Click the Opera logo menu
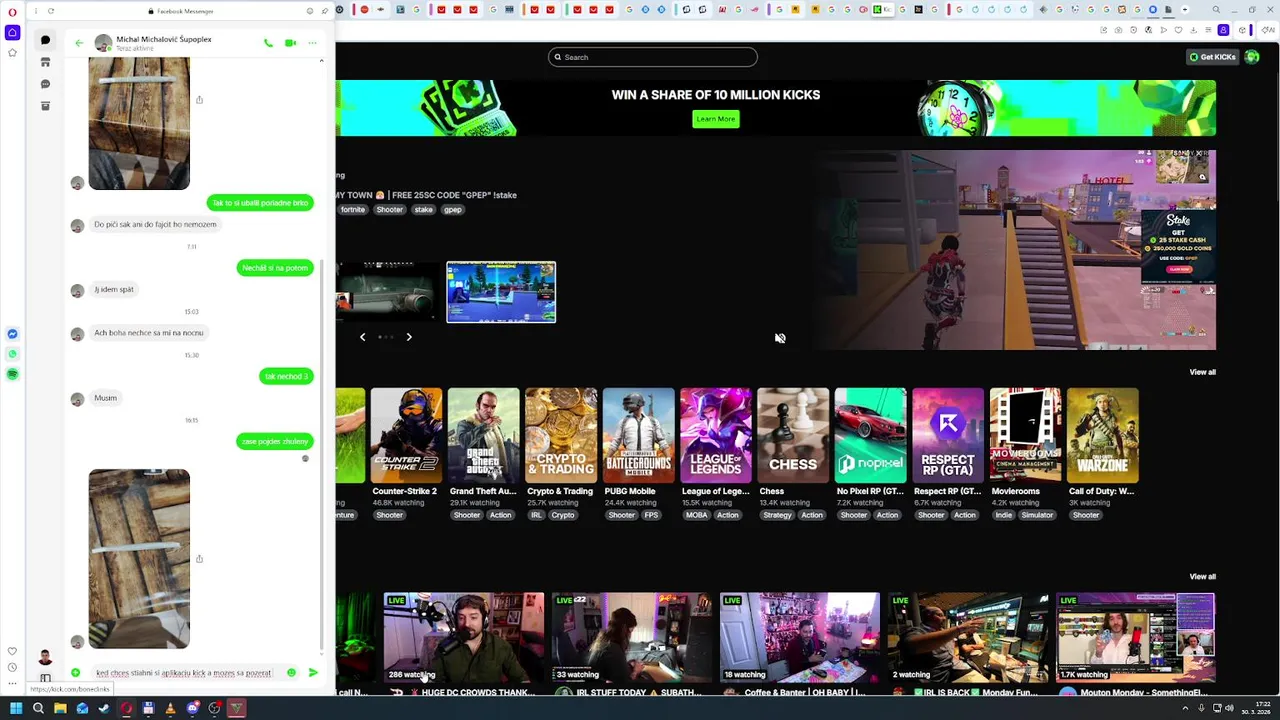The image size is (1280, 720). (12, 11)
